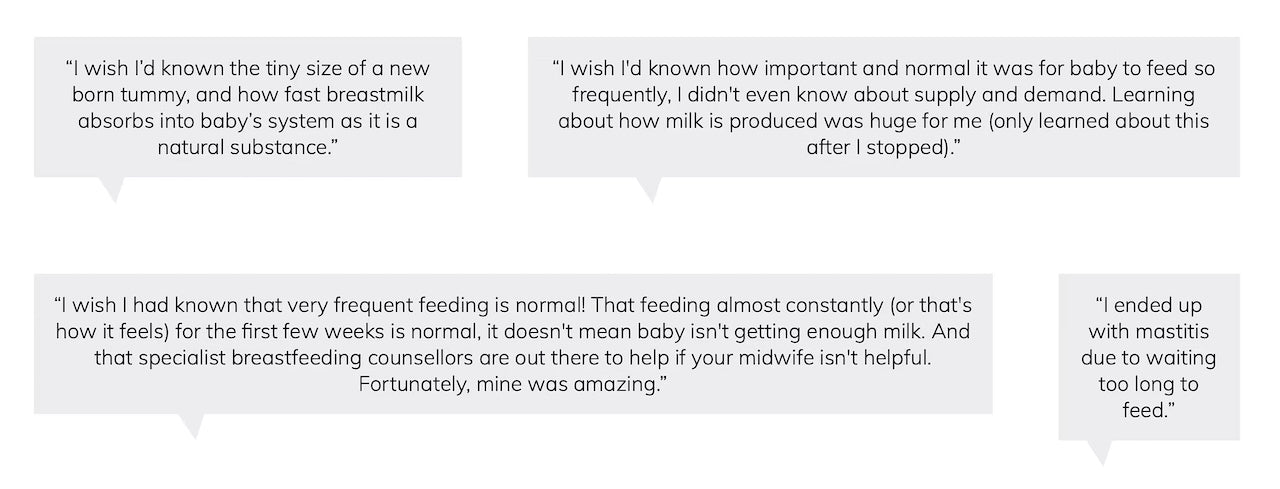The width and height of the screenshot is (1280, 489).
Task: Click the words "natural substance."
Action: pyautogui.click(x=248, y=147)
